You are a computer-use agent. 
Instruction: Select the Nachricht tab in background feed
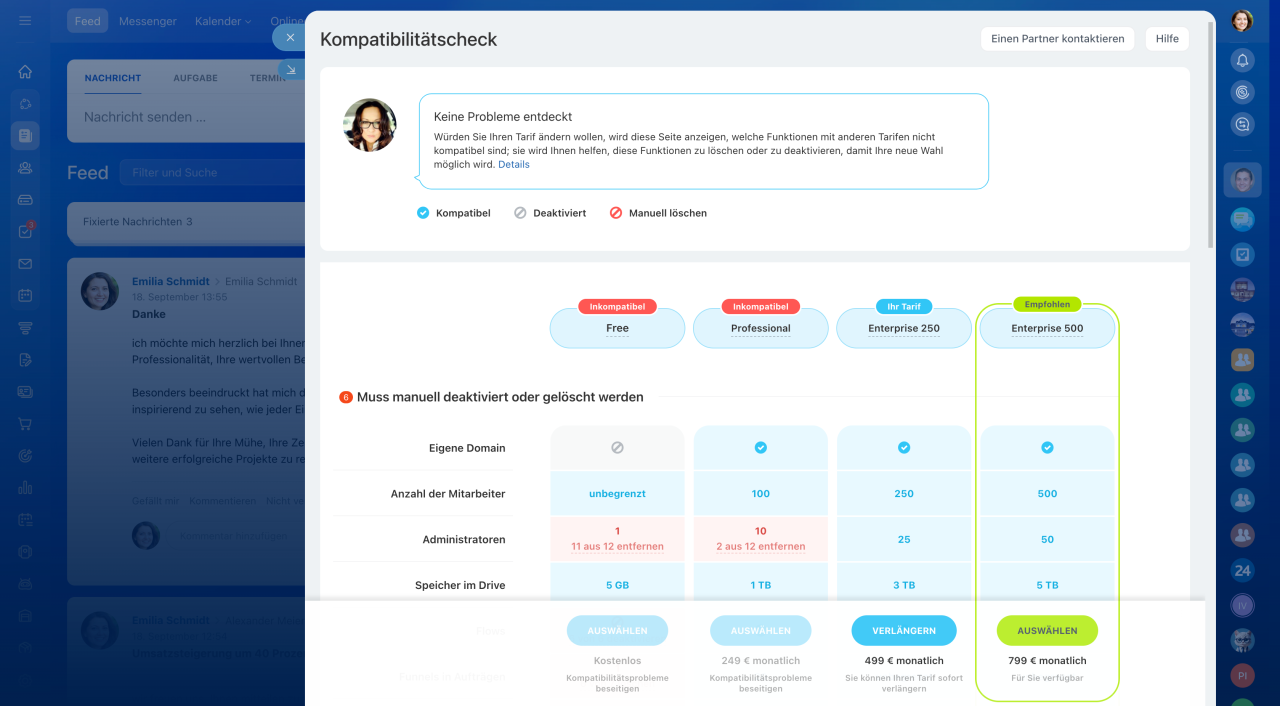[x=113, y=78]
